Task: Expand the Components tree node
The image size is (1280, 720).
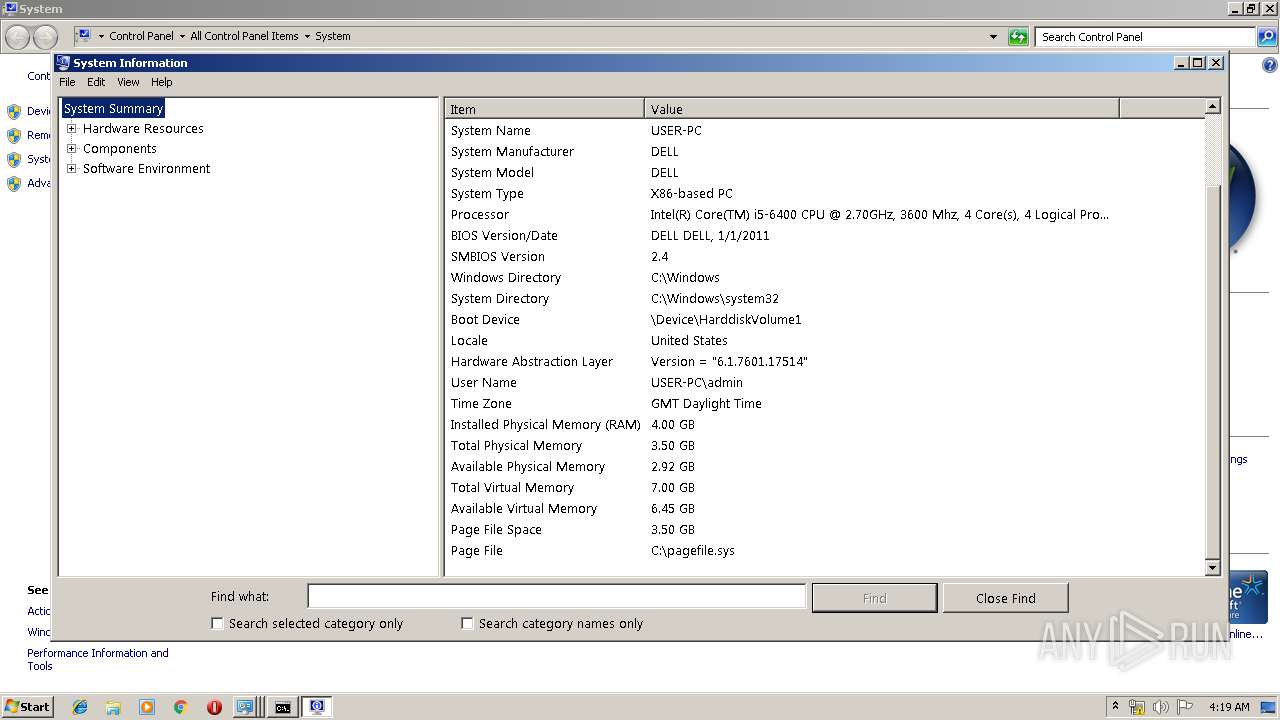Action: point(72,148)
